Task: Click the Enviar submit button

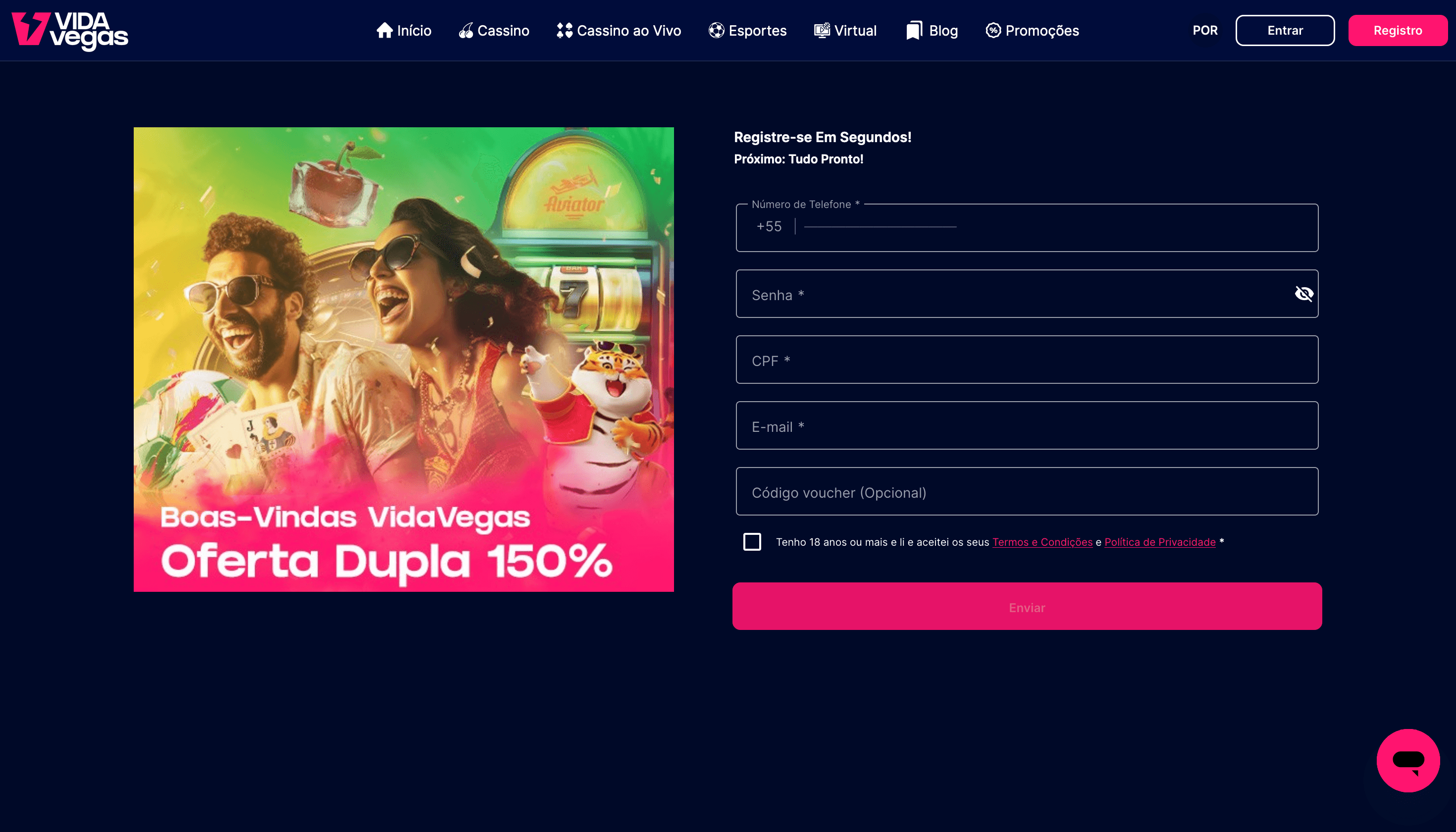Action: [1027, 606]
